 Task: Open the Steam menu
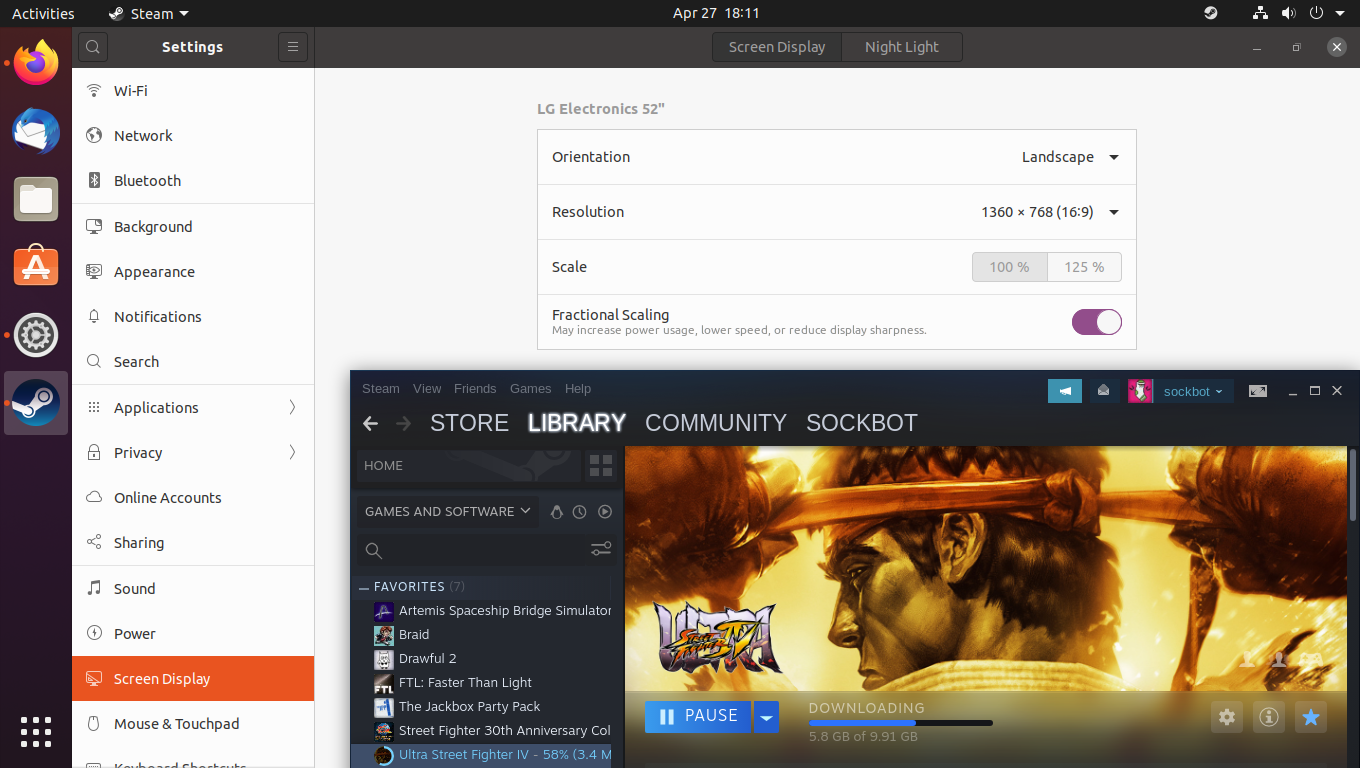click(381, 389)
